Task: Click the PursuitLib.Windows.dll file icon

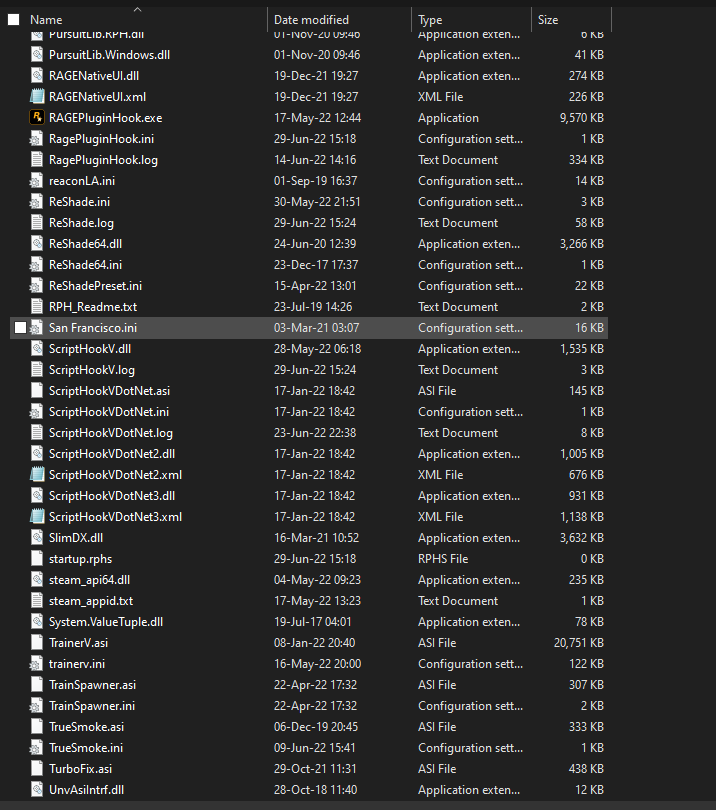Action: coord(37,55)
